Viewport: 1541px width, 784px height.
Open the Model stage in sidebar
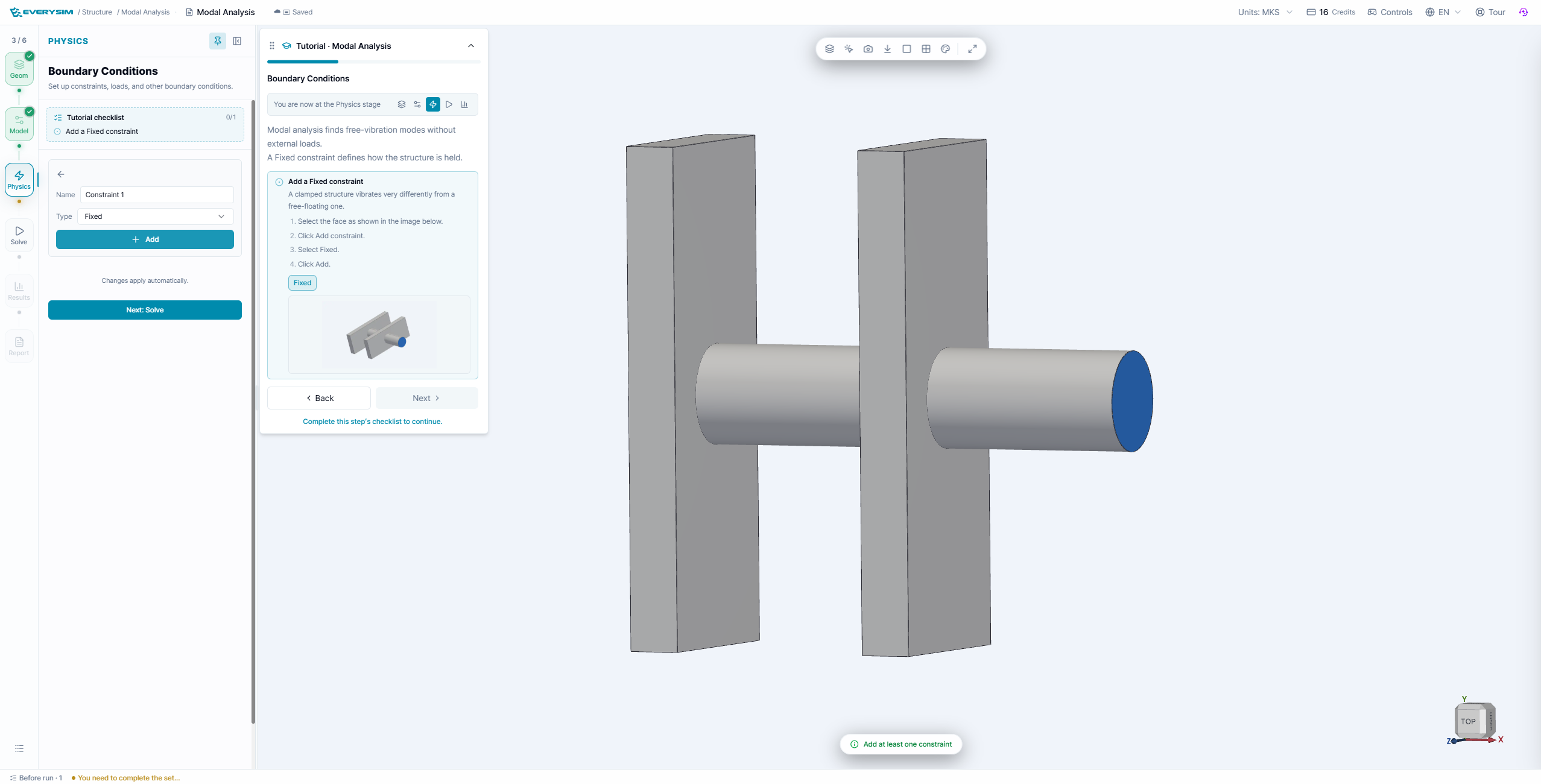(19, 124)
